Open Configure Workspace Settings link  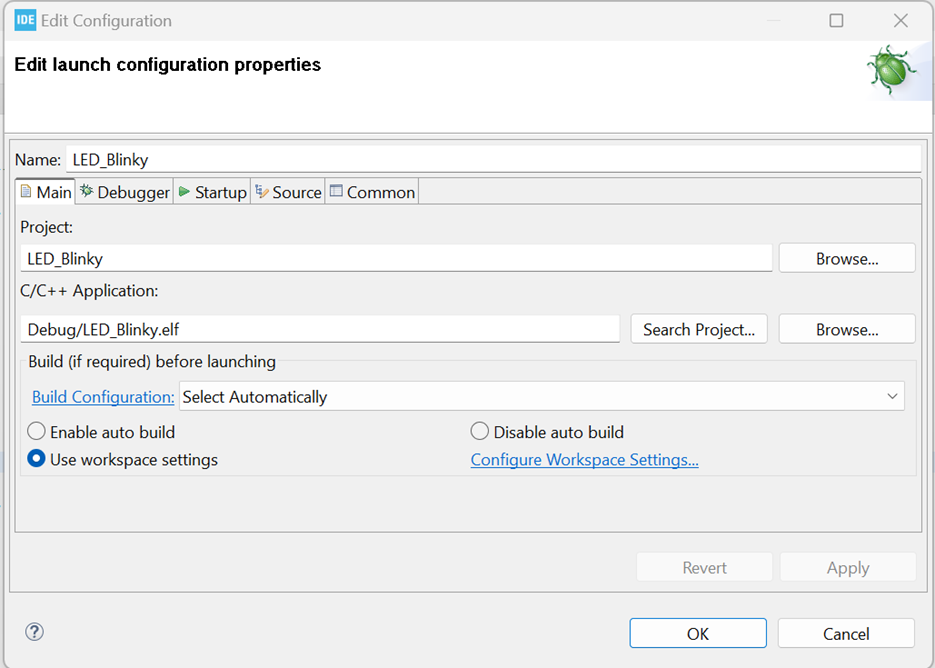584,460
